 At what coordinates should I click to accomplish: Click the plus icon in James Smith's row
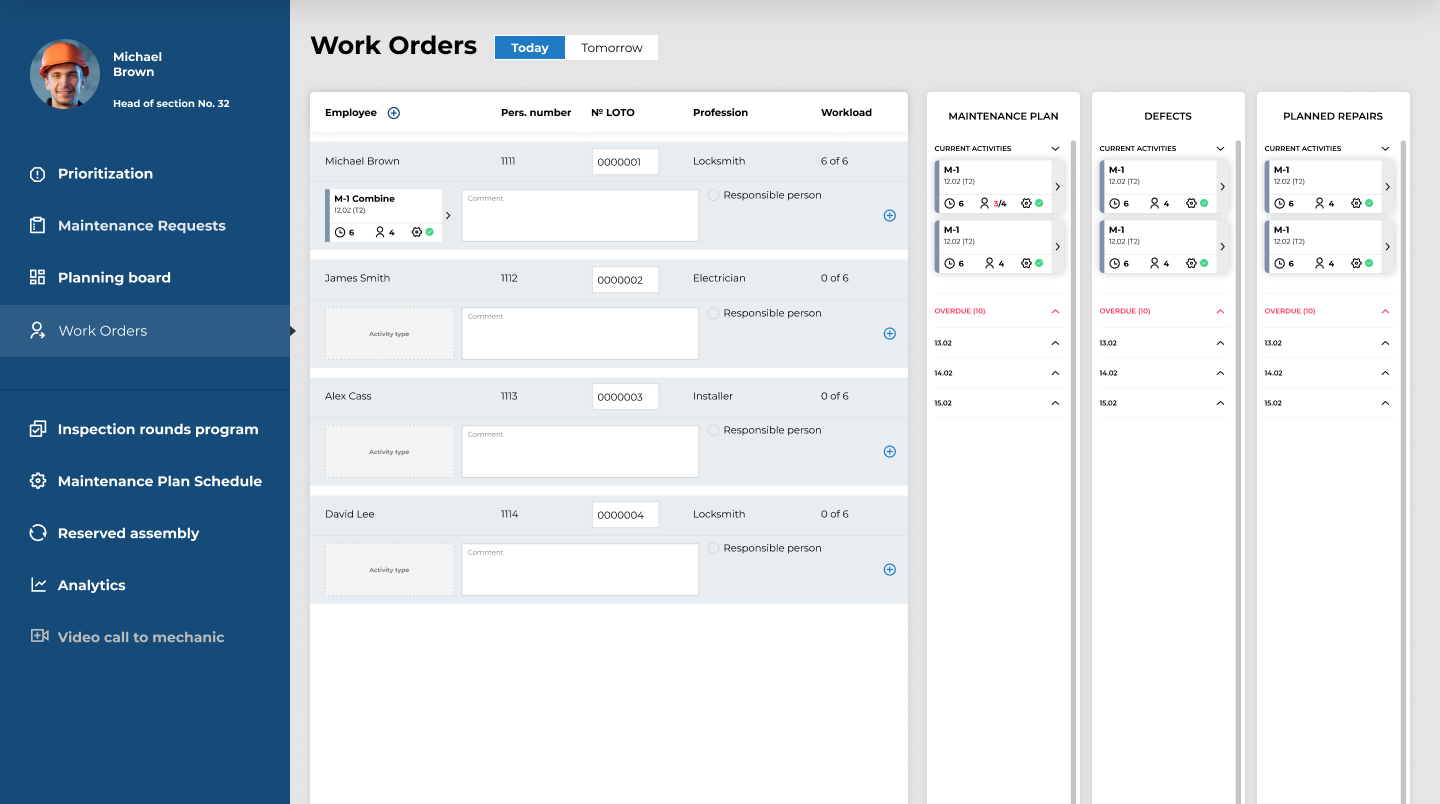click(889, 334)
